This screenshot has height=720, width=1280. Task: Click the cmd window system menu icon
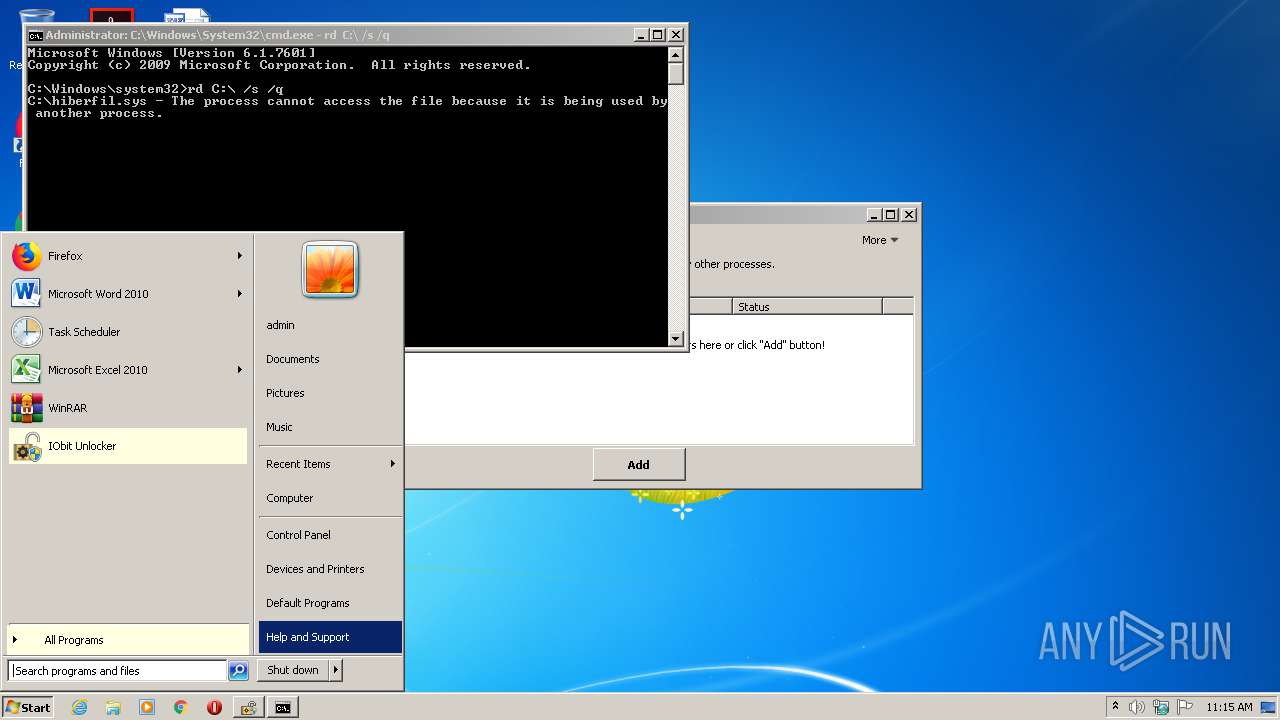pyautogui.click(x=35, y=35)
